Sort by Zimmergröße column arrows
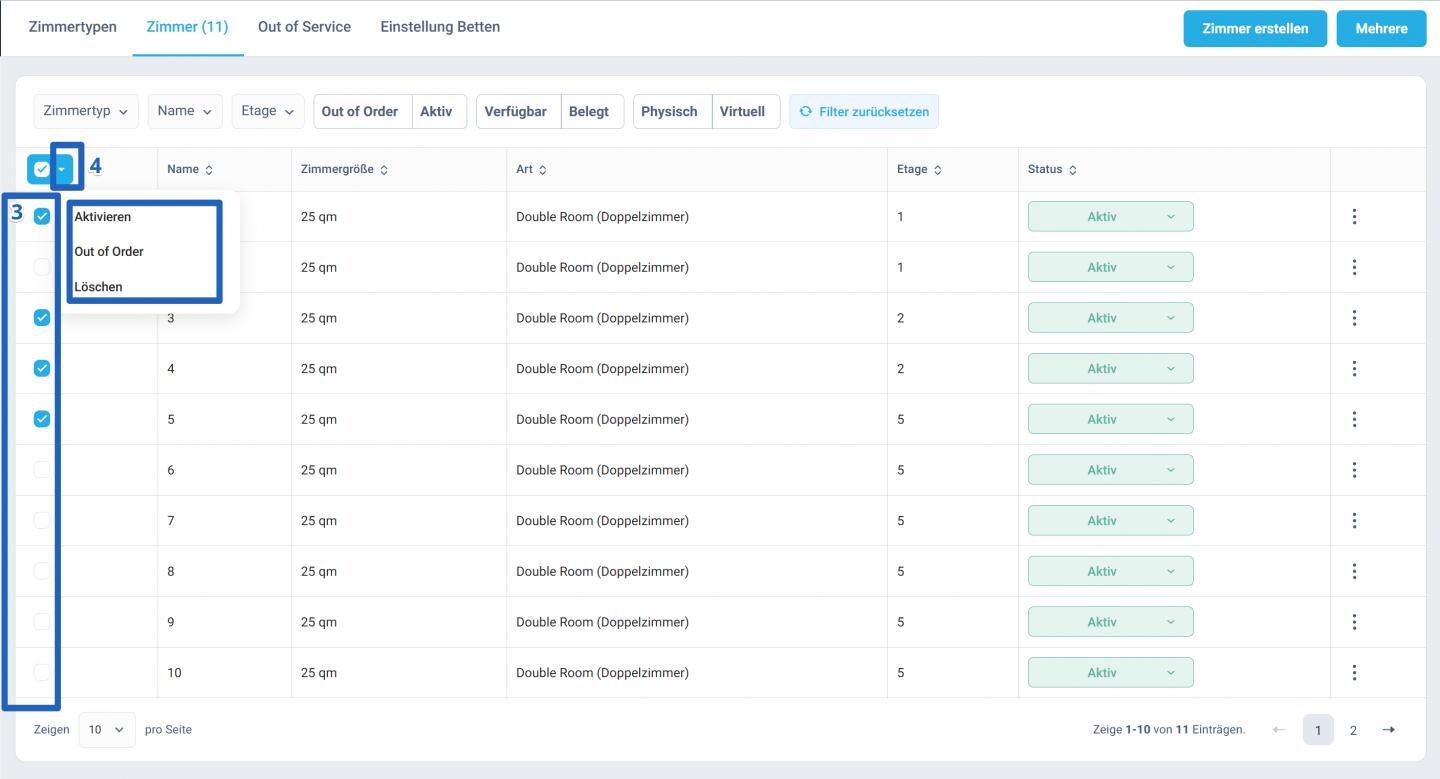The width and height of the screenshot is (1440, 779). (384, 170)
